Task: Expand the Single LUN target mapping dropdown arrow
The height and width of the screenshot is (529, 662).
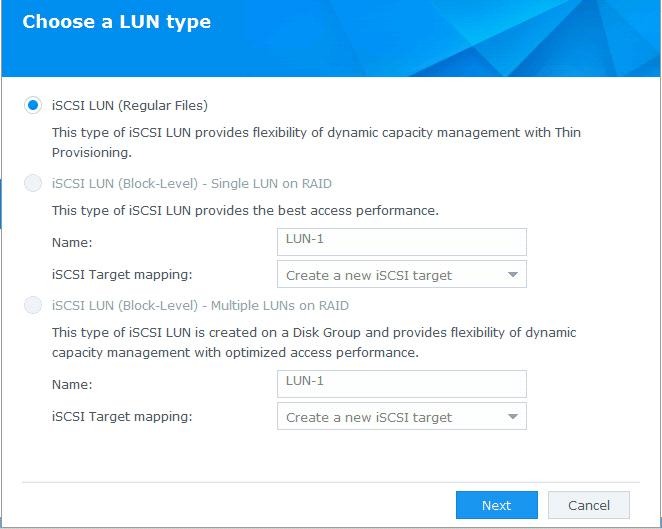Action: 512,275
